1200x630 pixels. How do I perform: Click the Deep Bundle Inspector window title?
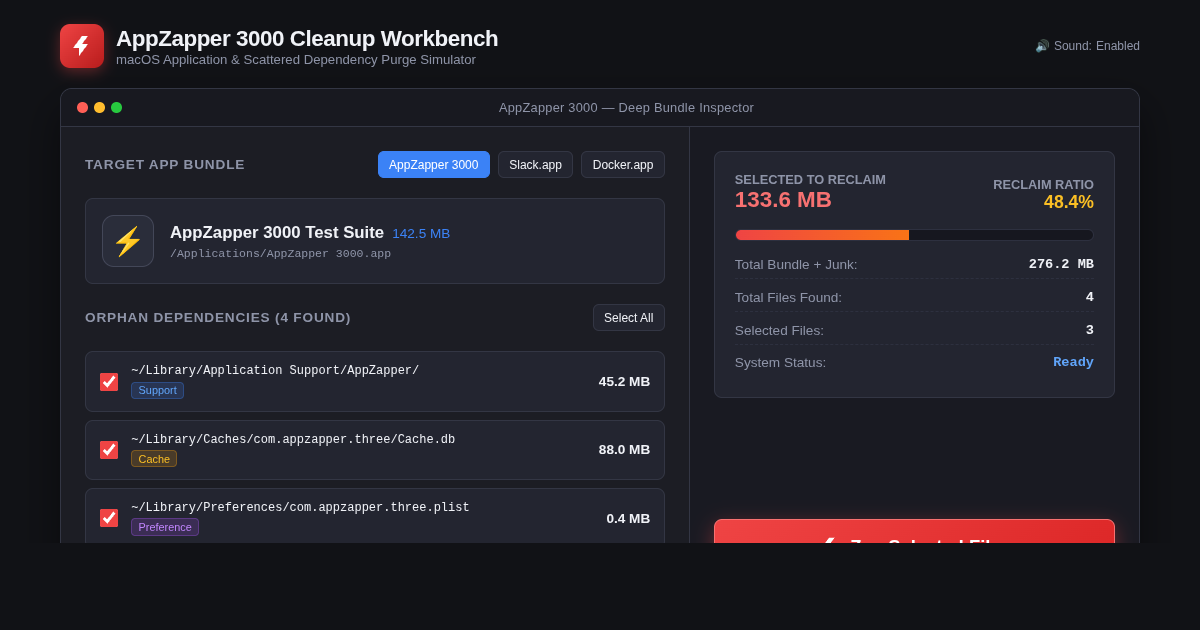tap(627, 108)
